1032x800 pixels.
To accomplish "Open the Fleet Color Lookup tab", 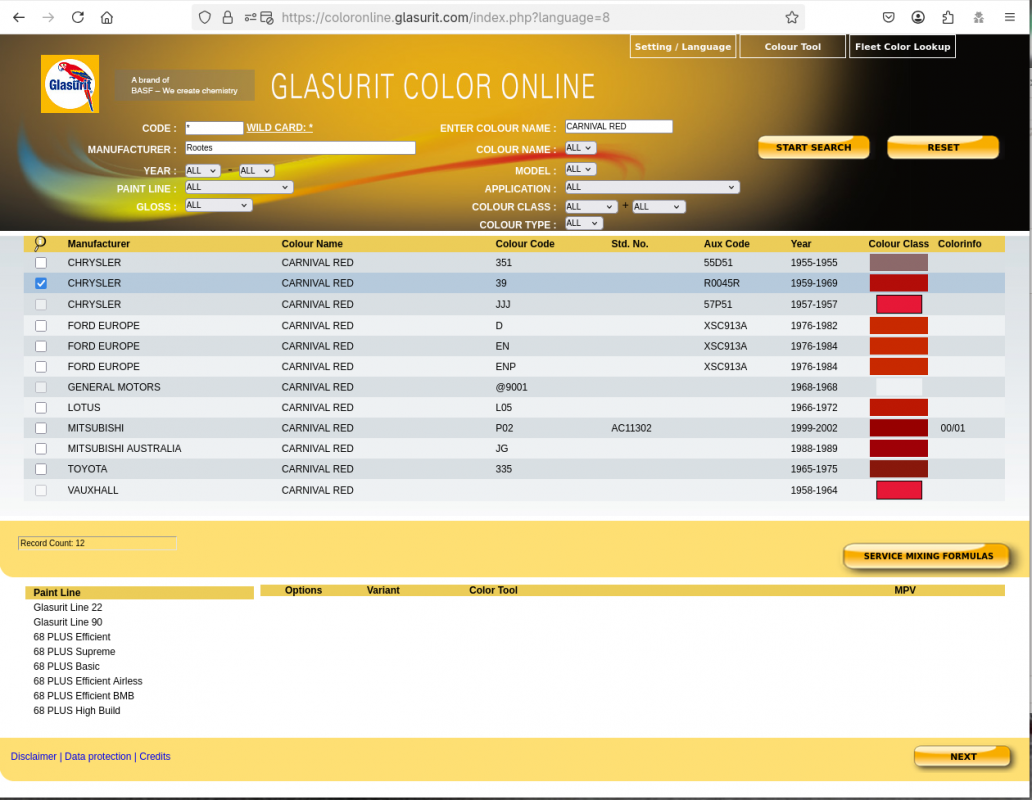I will point(902,47).
